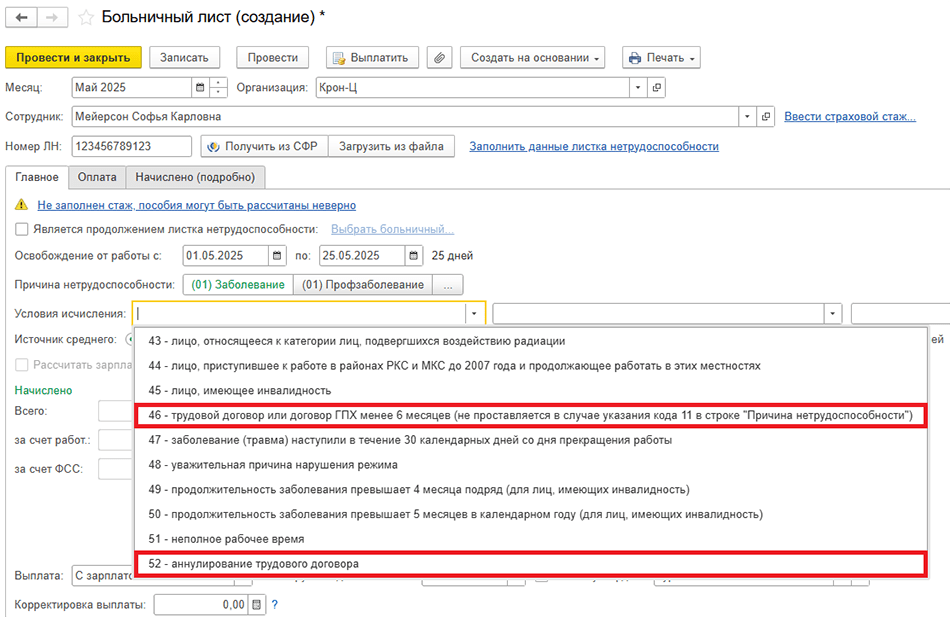Open calculator for Корректировка выплаты field
Viewport: 950px width, 617px height.
(257, 605)
